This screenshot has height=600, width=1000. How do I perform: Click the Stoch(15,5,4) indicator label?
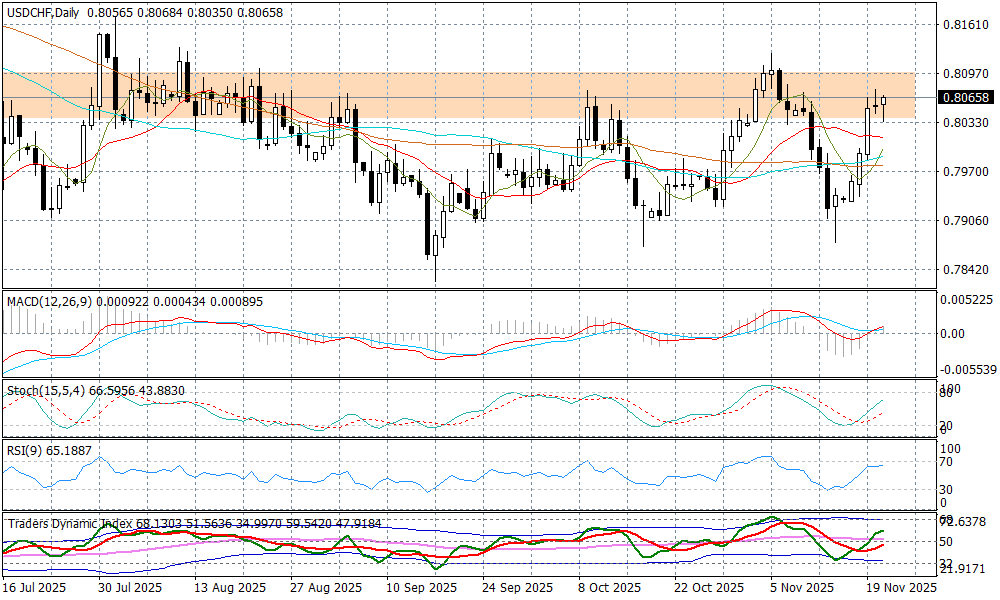42,390
